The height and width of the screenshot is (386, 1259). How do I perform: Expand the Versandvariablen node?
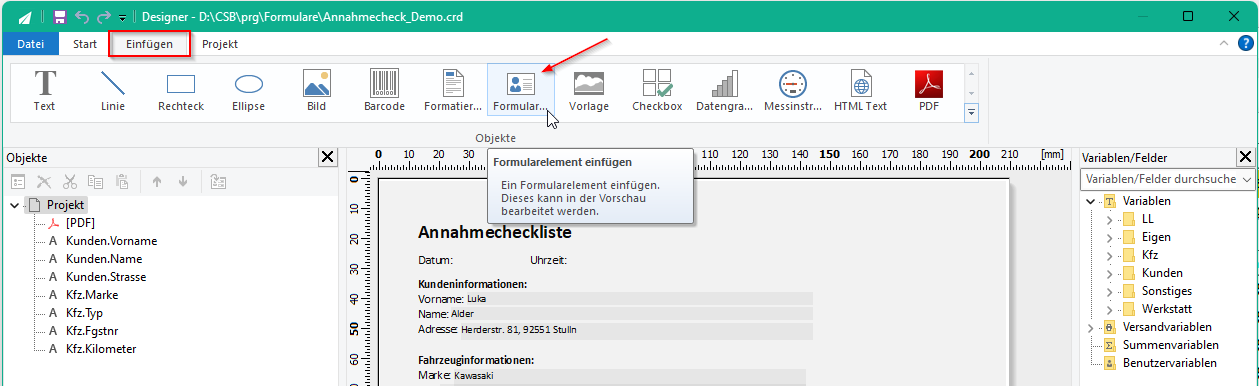[x=1090, y=327]
